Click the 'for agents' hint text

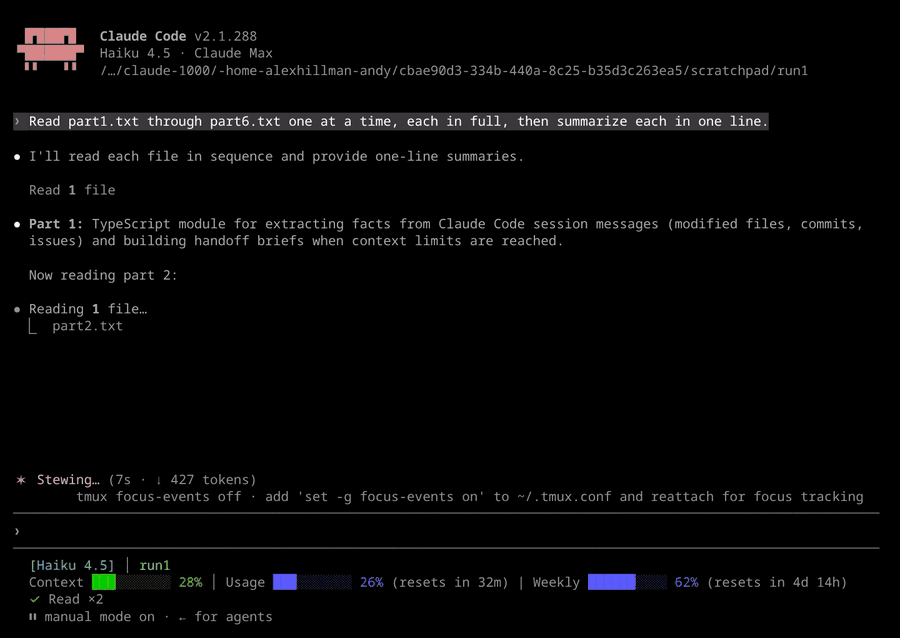click(x=233, y=617)
